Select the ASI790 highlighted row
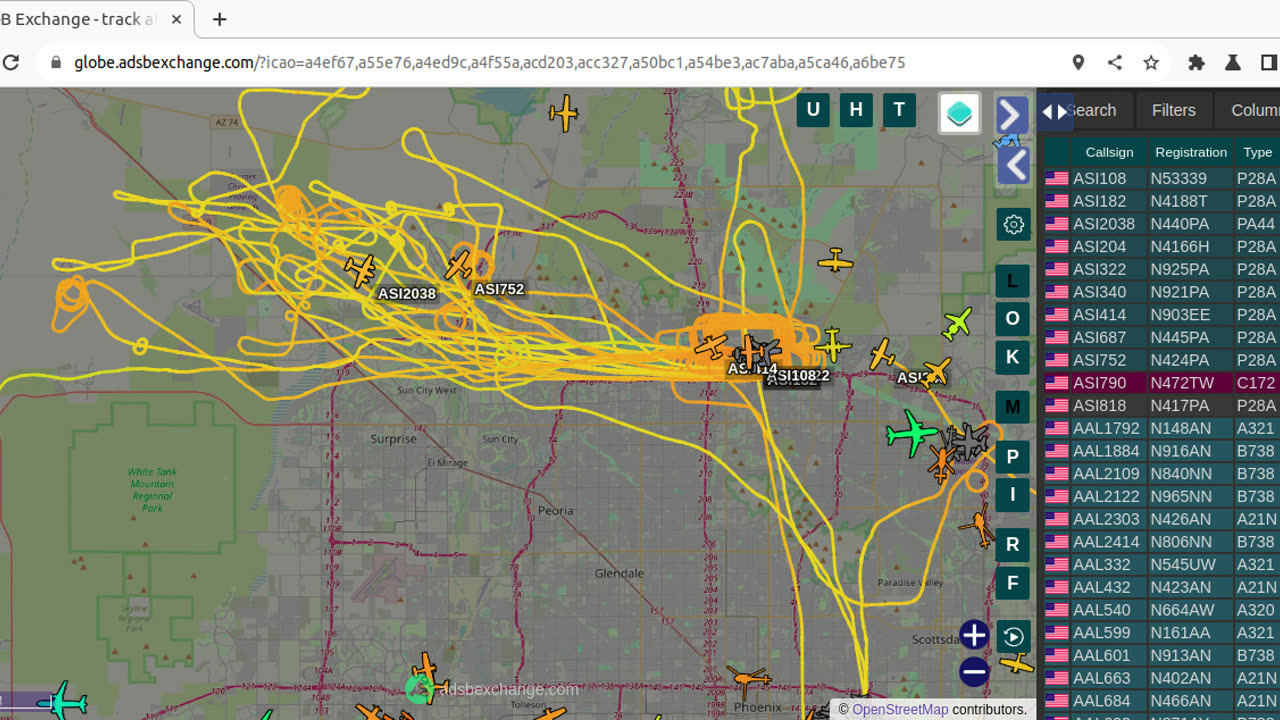1280x720 pixels. tap(1160, 383)
